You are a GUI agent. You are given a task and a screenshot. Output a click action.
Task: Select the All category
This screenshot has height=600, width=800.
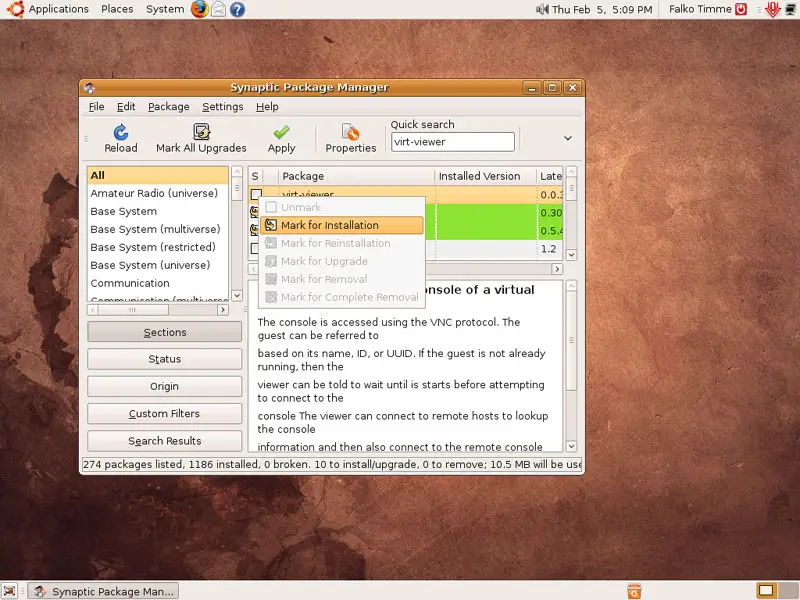(x=158, y=176)
